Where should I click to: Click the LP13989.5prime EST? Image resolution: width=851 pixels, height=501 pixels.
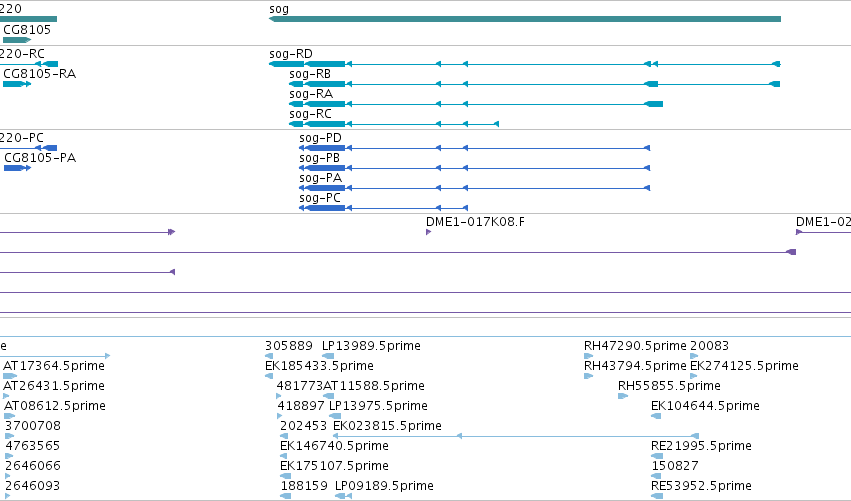[x=328, y=356]
